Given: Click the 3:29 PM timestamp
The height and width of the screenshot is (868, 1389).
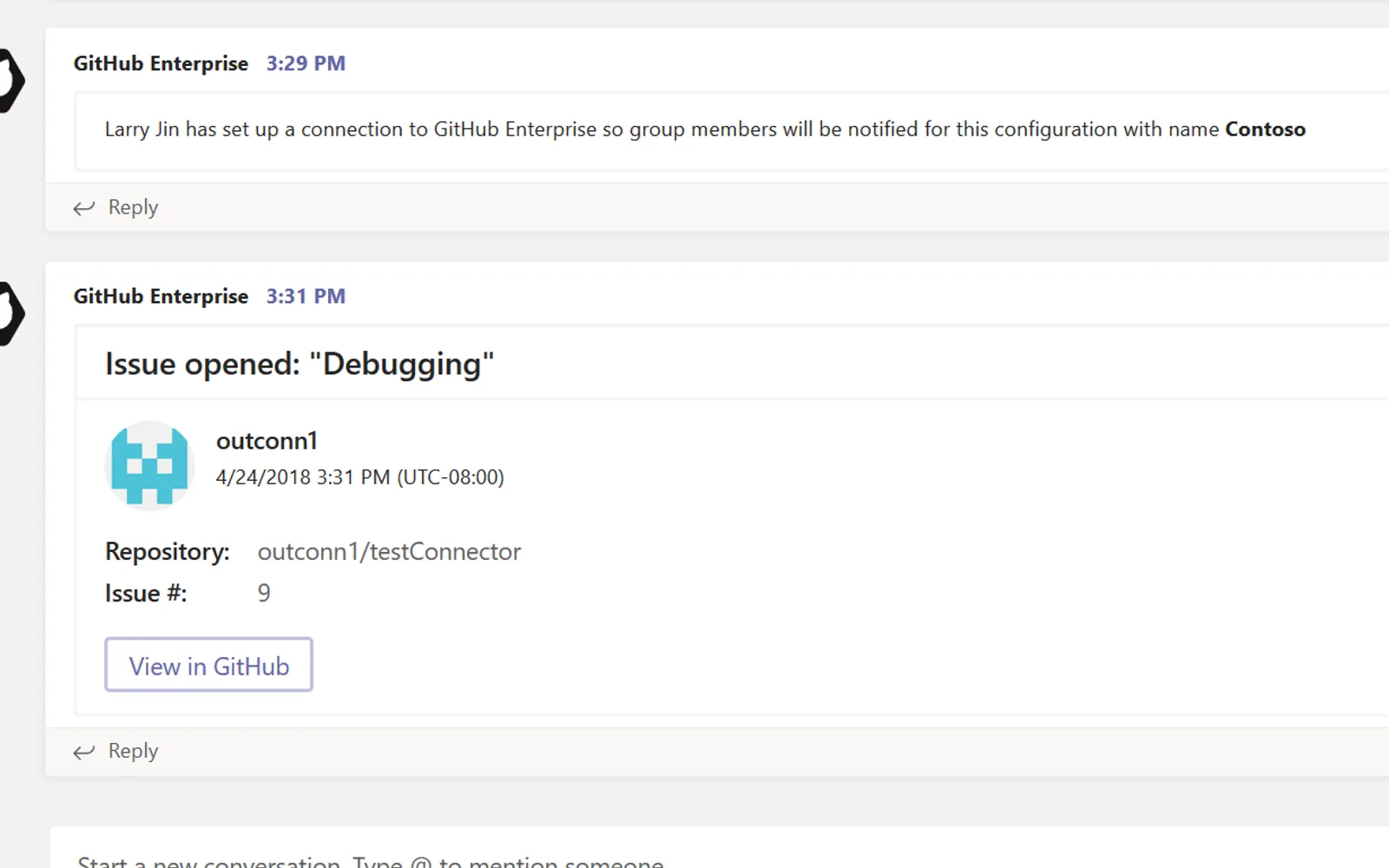Looking at the screenshot, I should (306, 63).
